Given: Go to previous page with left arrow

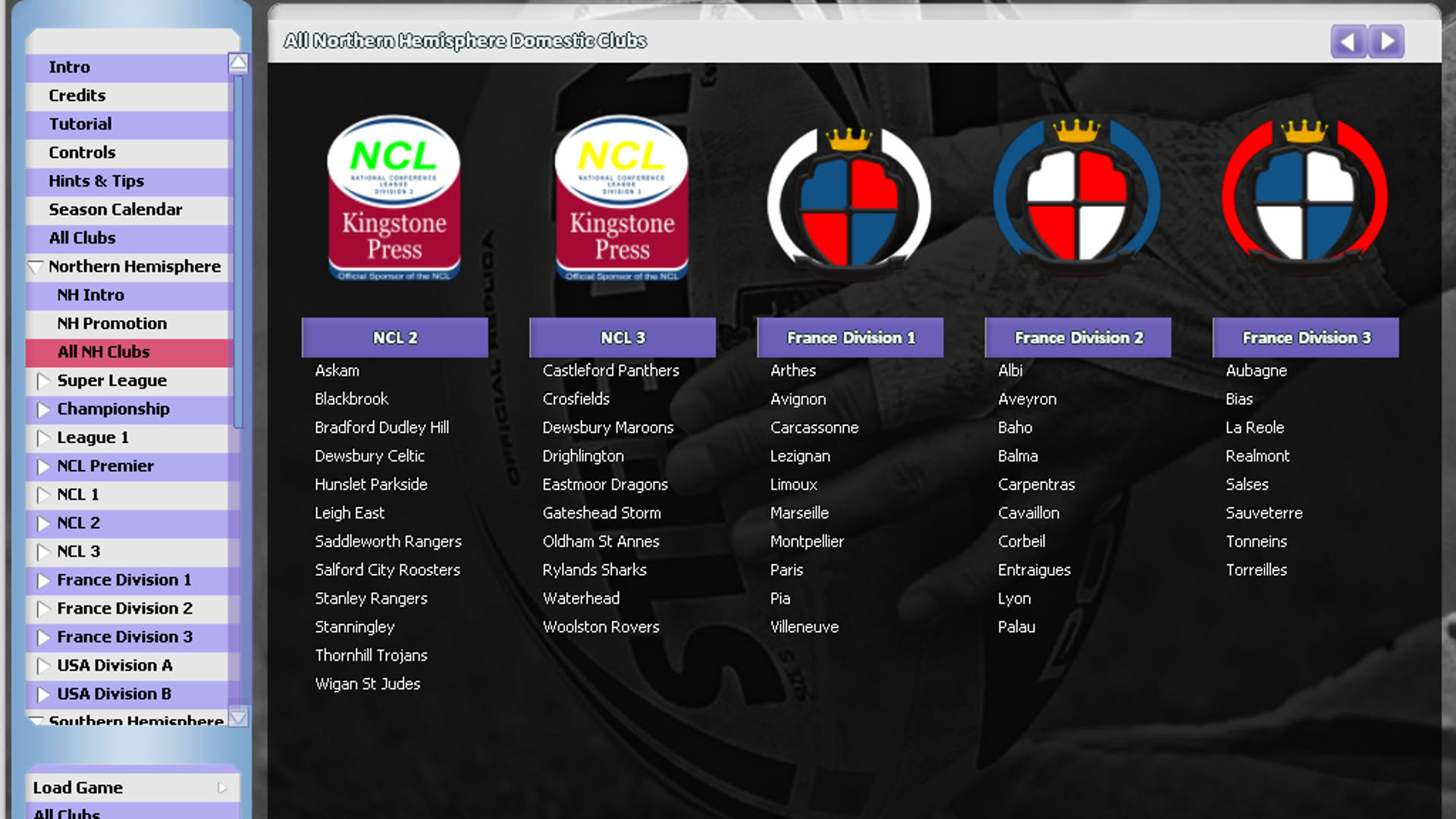Looking at the screenshot, I should click(1348, 41).
